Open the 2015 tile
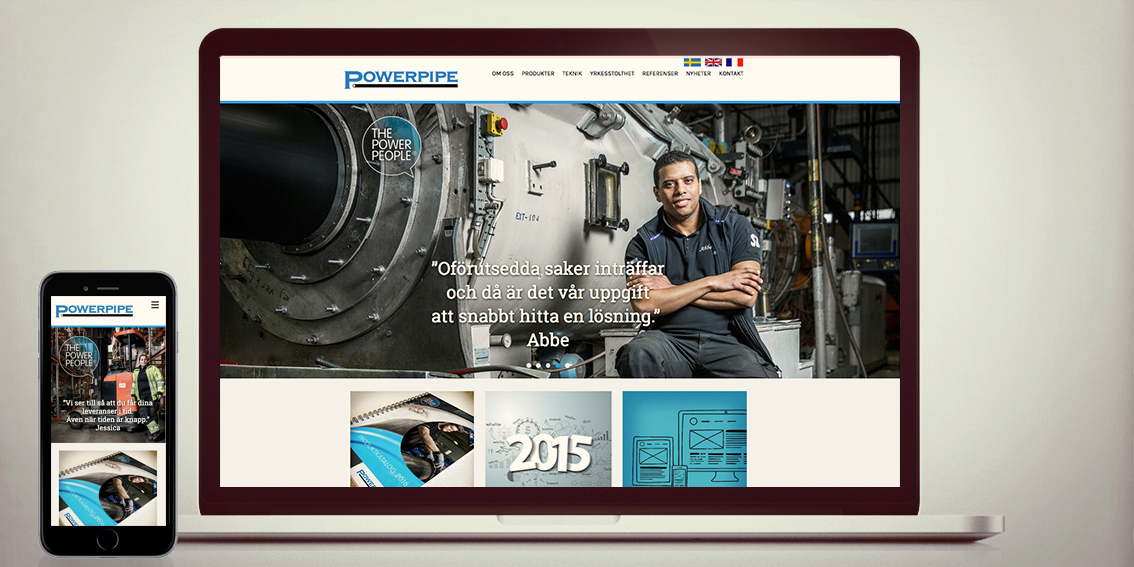 (x=548, y=439)
